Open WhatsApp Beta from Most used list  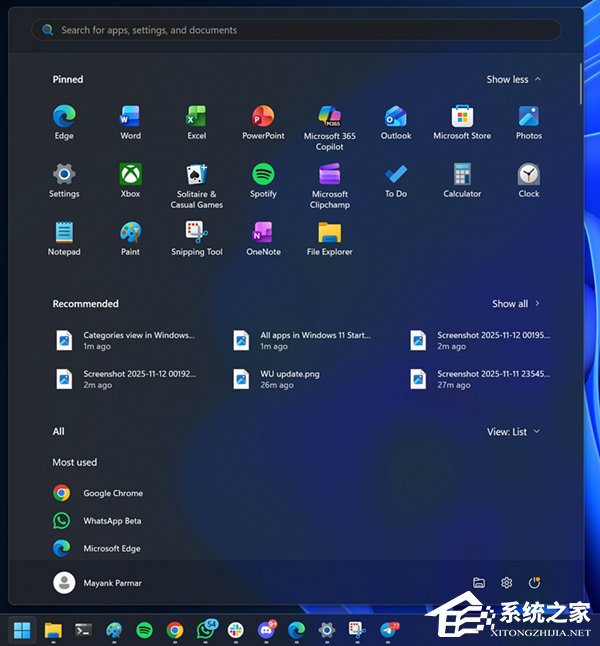[x=97, y=520]
